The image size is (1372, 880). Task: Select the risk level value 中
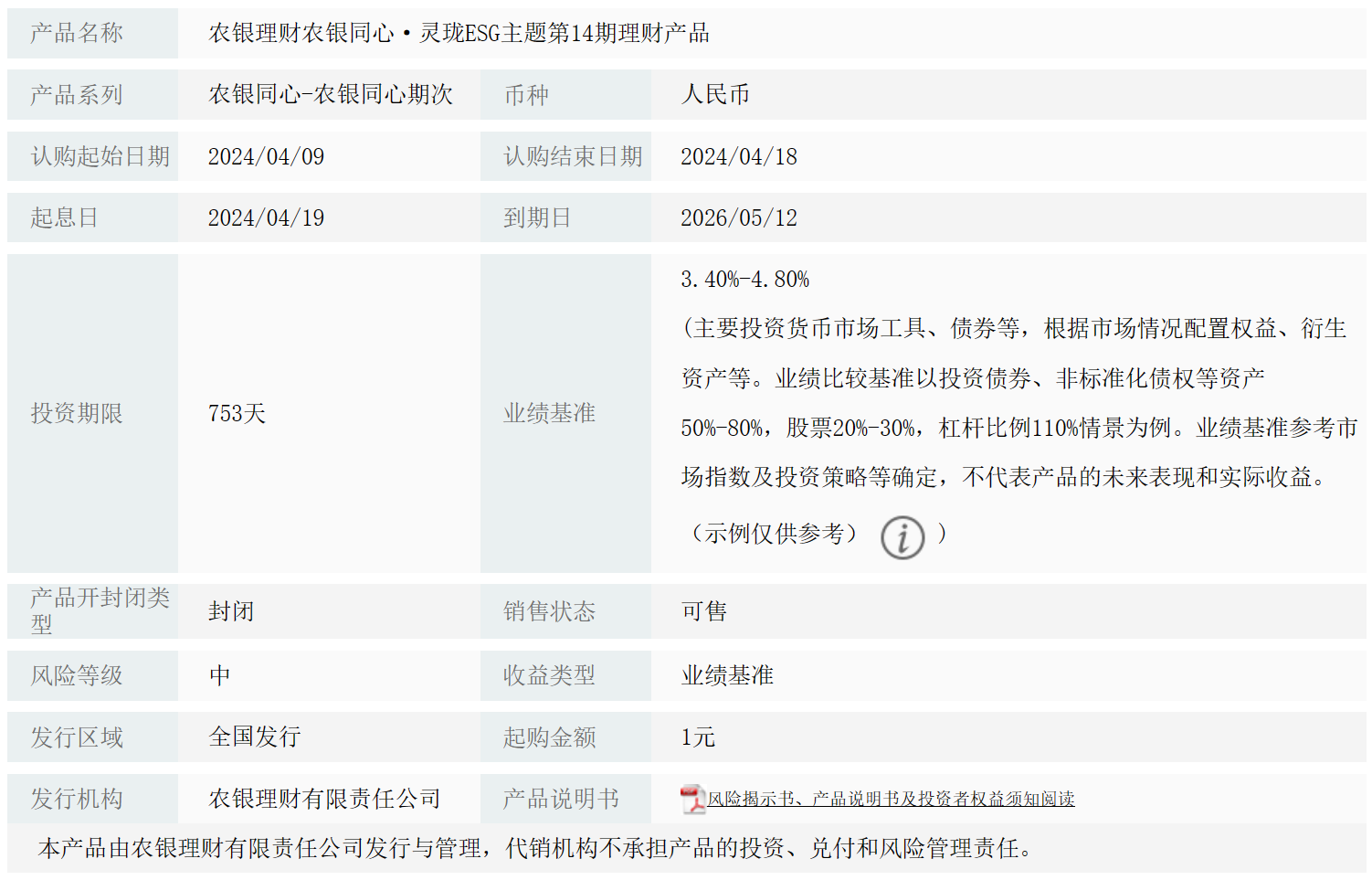click(x=219, y=676)
